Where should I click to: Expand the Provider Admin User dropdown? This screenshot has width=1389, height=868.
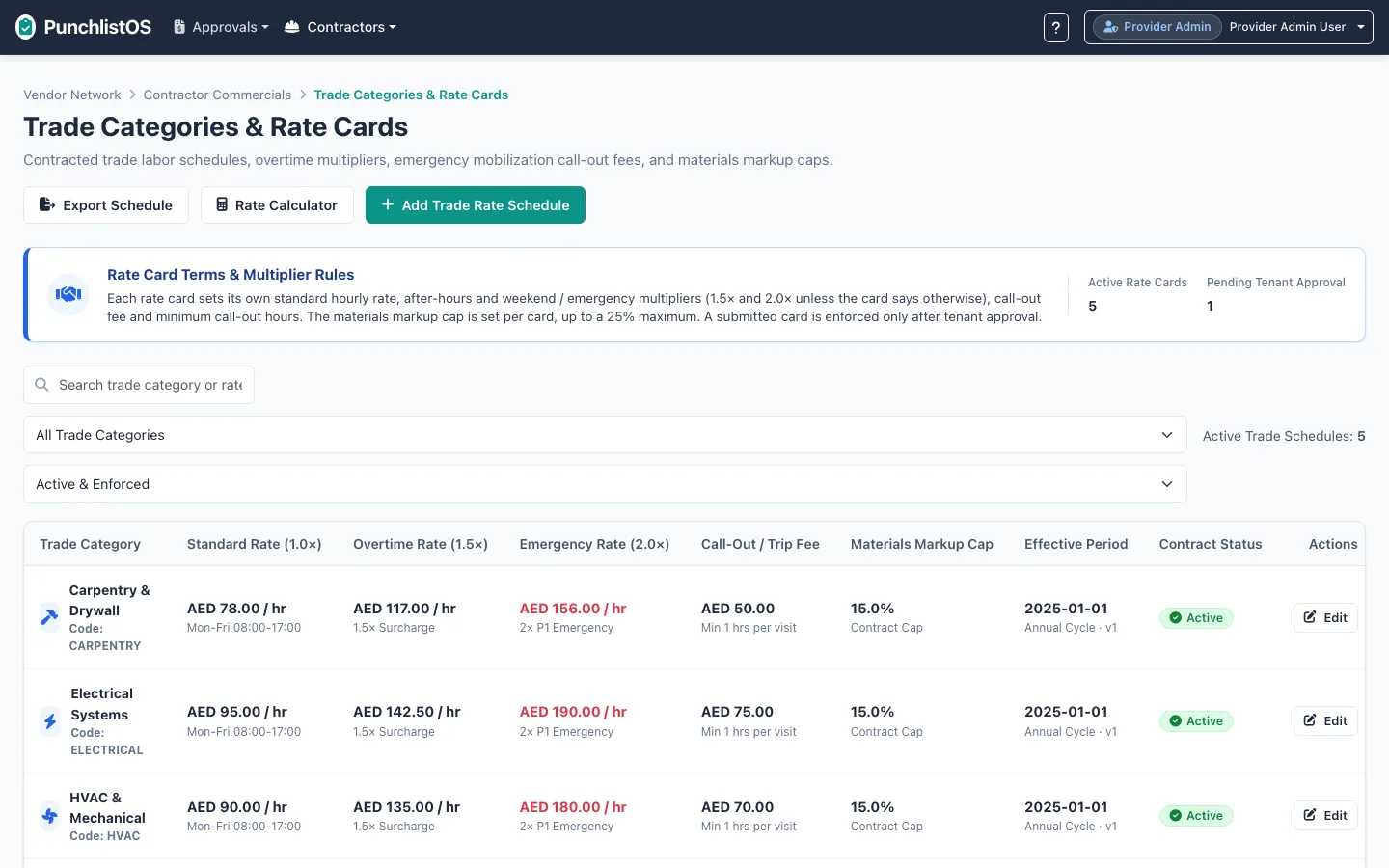pyautogui.click(x=1229, y=27)
